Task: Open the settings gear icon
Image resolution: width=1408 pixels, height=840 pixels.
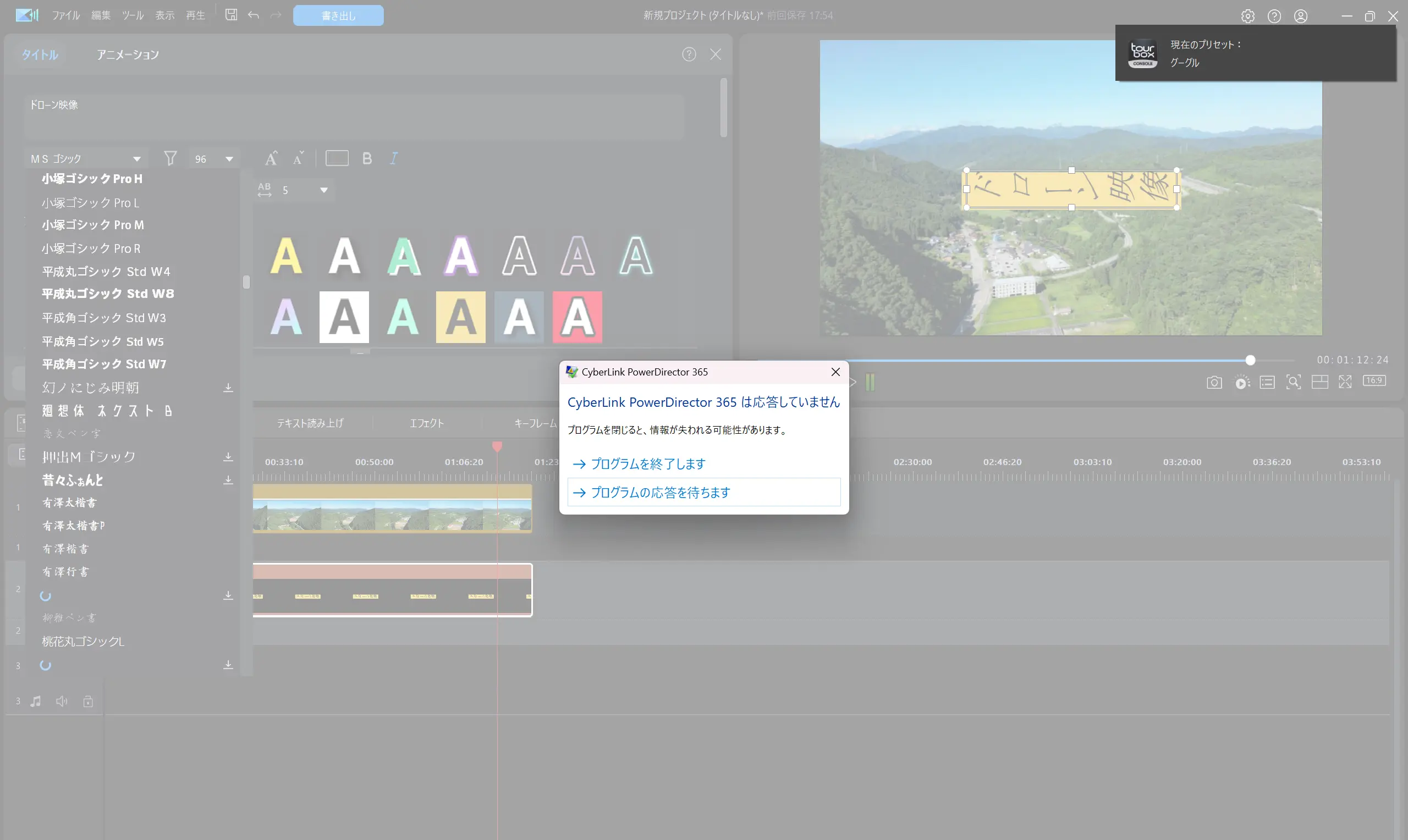Action: click(1248, 16)
